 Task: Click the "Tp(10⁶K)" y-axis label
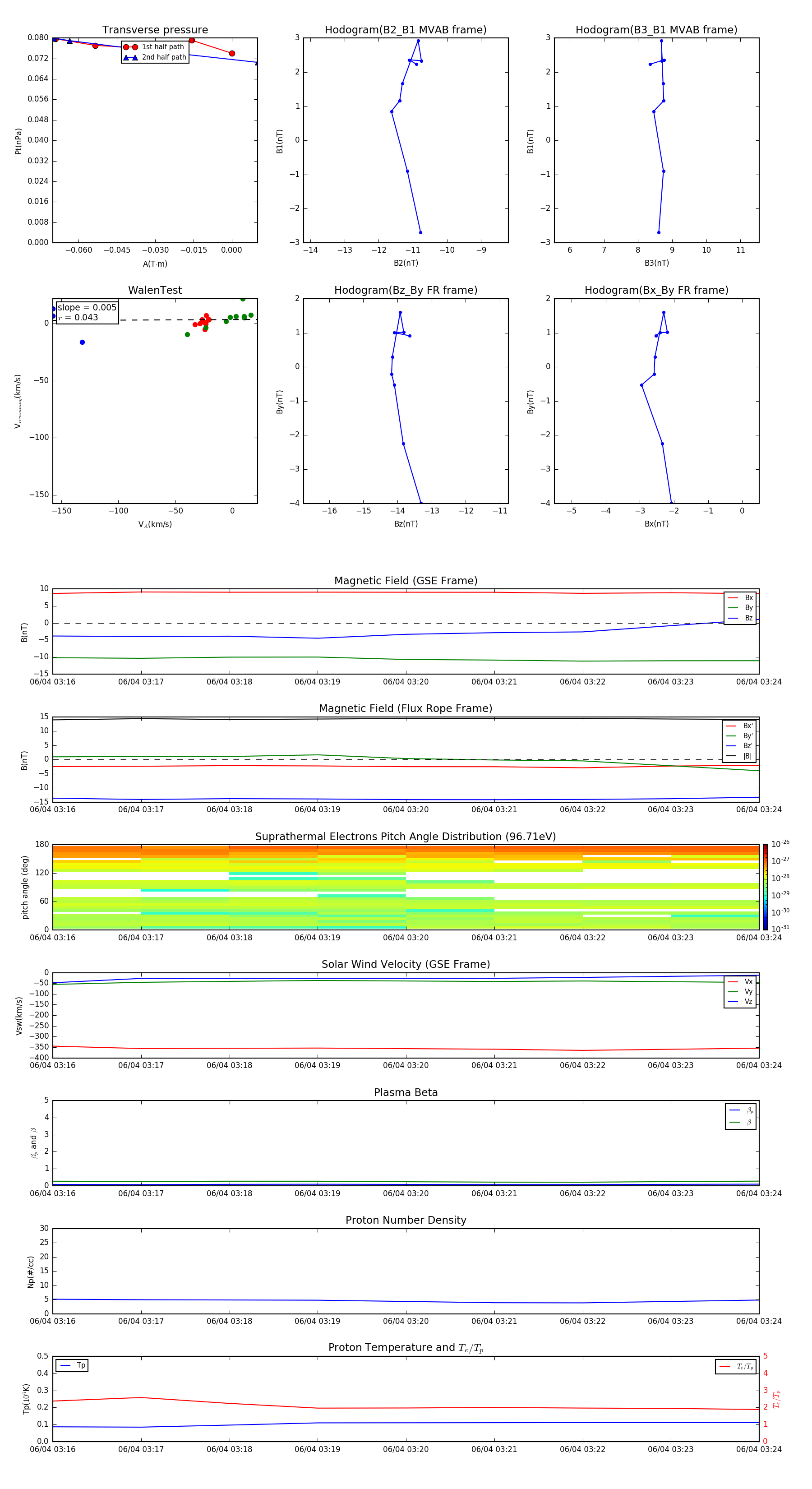26,1399
